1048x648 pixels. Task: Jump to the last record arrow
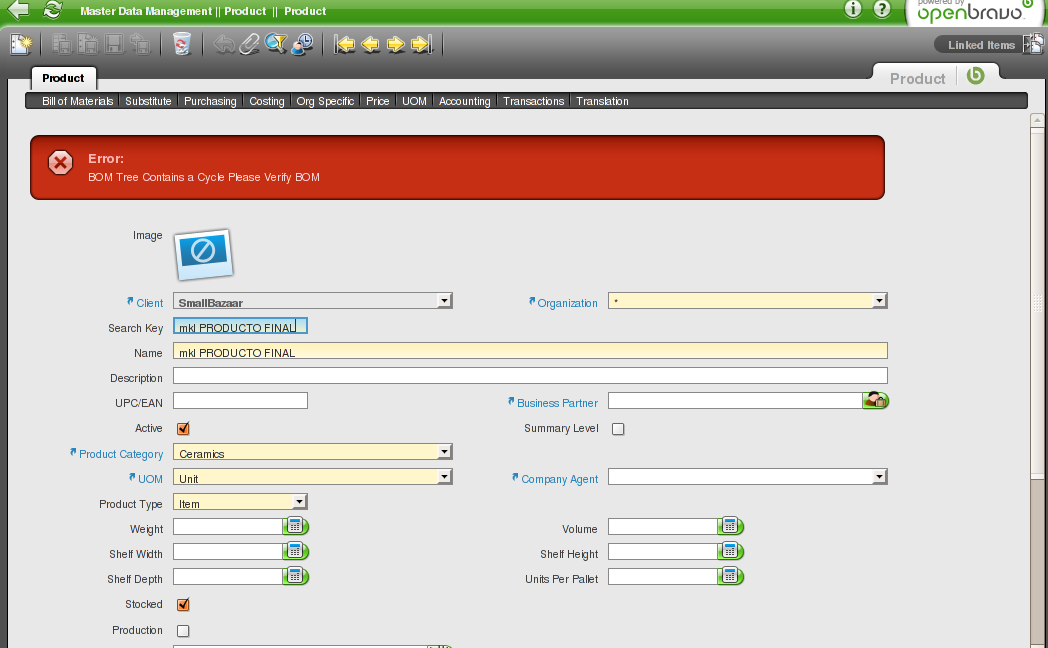point(421,44)
